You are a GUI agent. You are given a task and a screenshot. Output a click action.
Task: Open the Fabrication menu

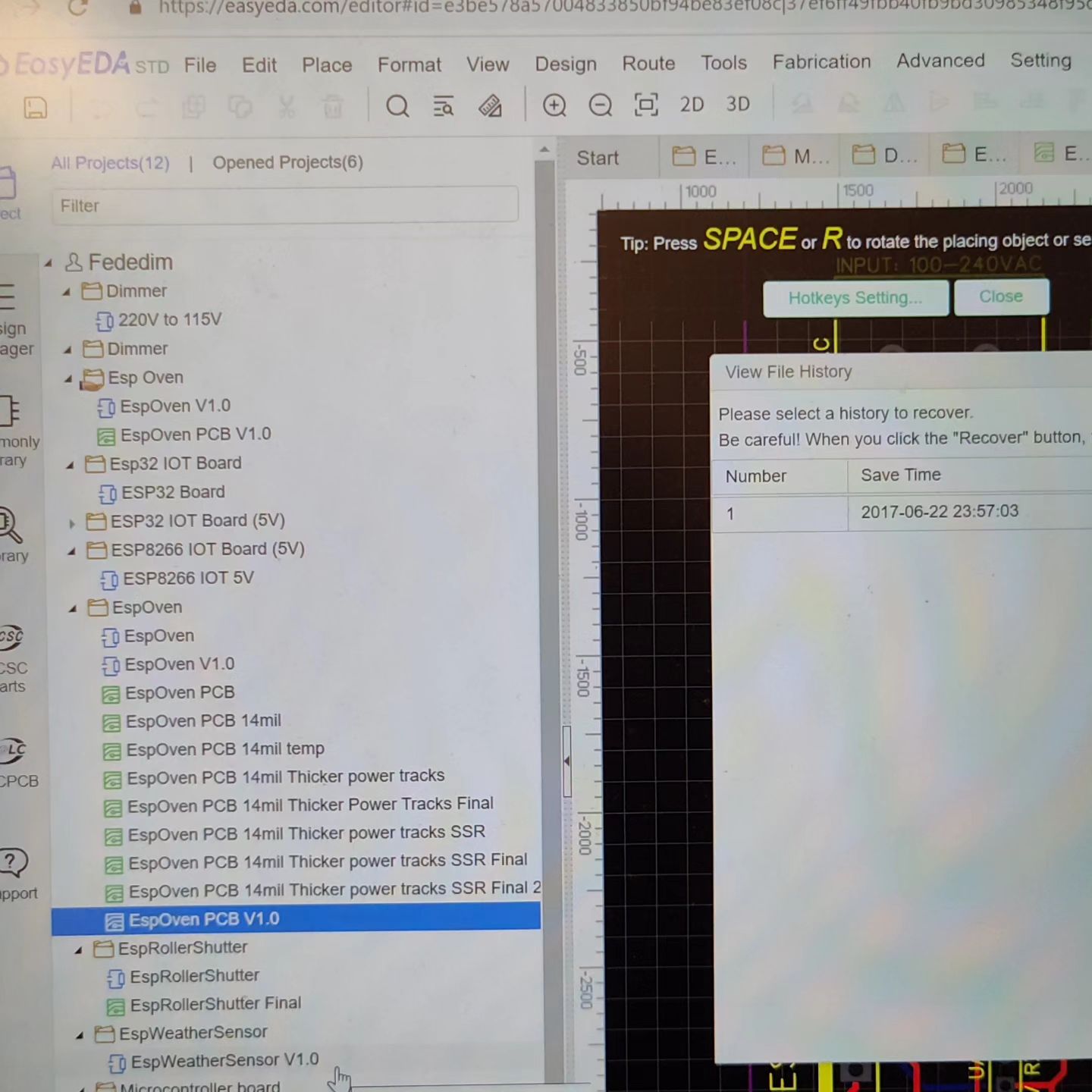point(821,61)
